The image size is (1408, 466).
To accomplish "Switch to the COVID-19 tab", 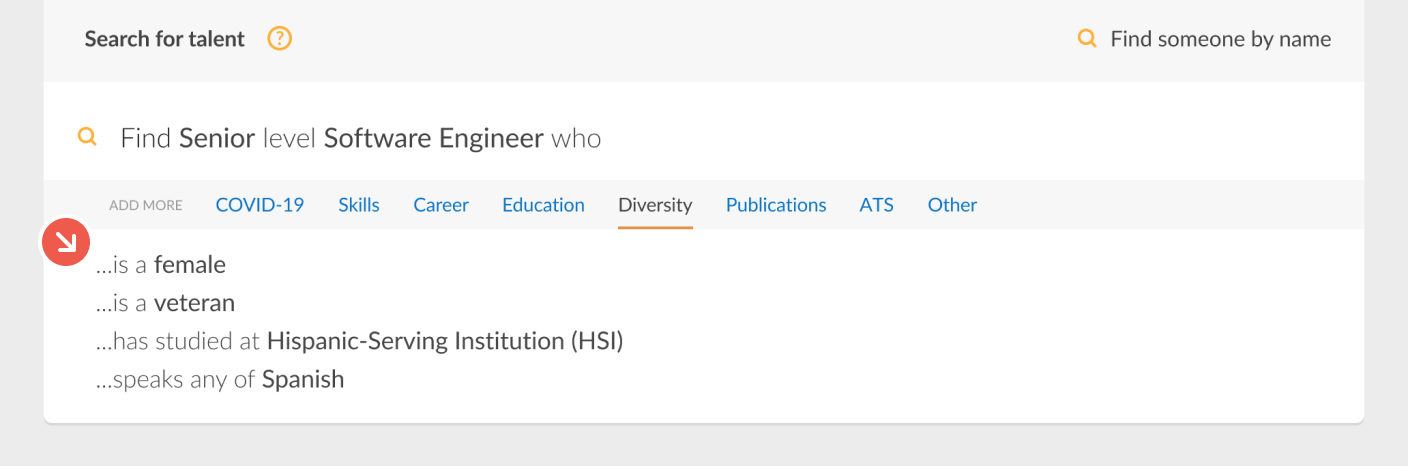I will (x=260, y=205).
